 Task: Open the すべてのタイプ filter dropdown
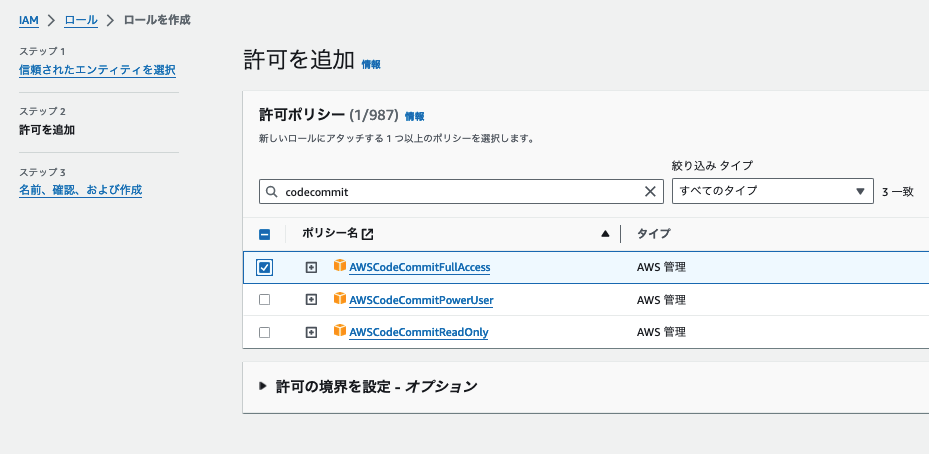pos(771,191)
